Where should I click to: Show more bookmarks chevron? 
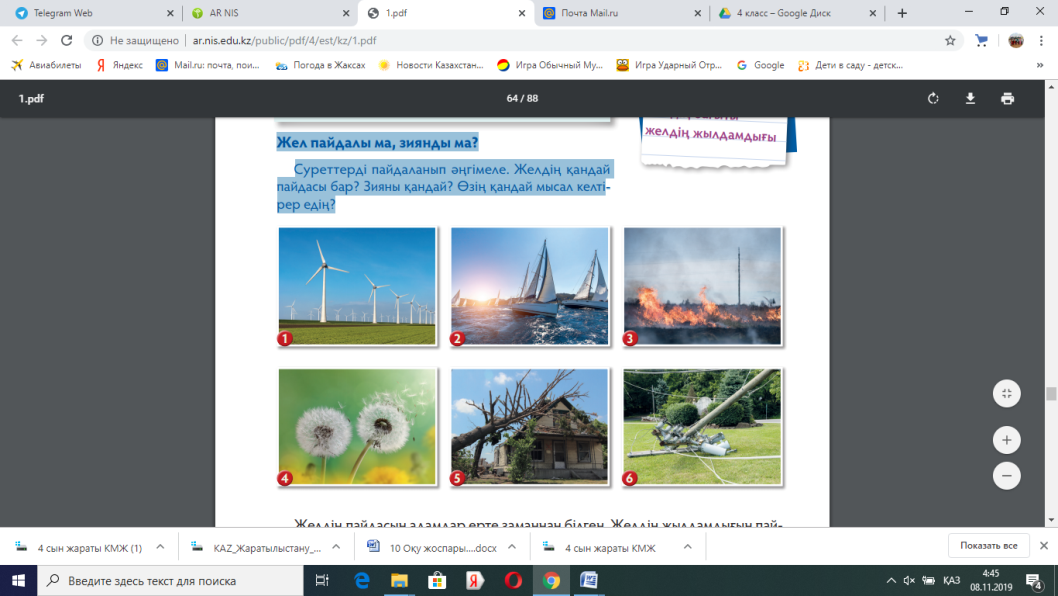point(1040,65)
